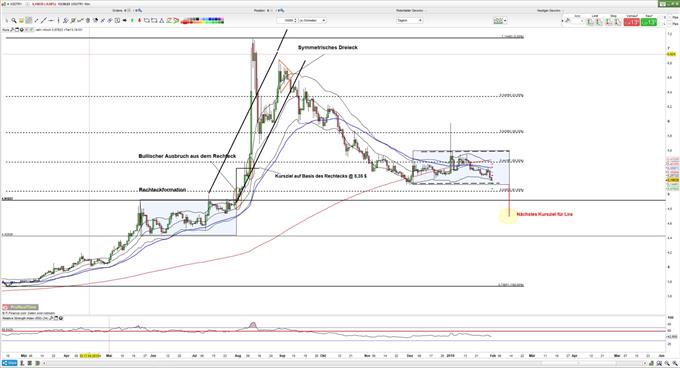Open price chart wrench settings icon
The image size is (680, 368).
pos(12,30)
